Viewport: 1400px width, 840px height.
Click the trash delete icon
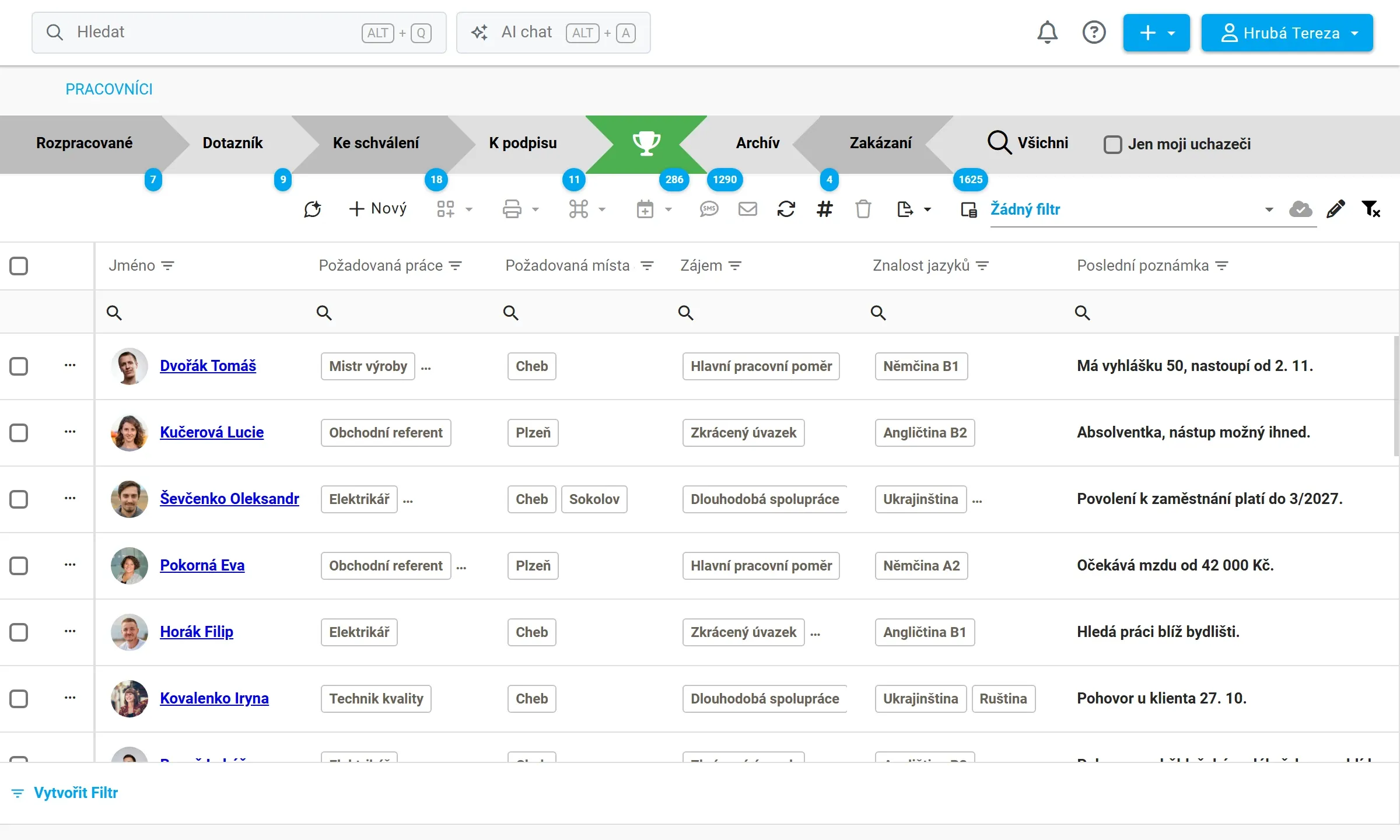click(863, 209)
